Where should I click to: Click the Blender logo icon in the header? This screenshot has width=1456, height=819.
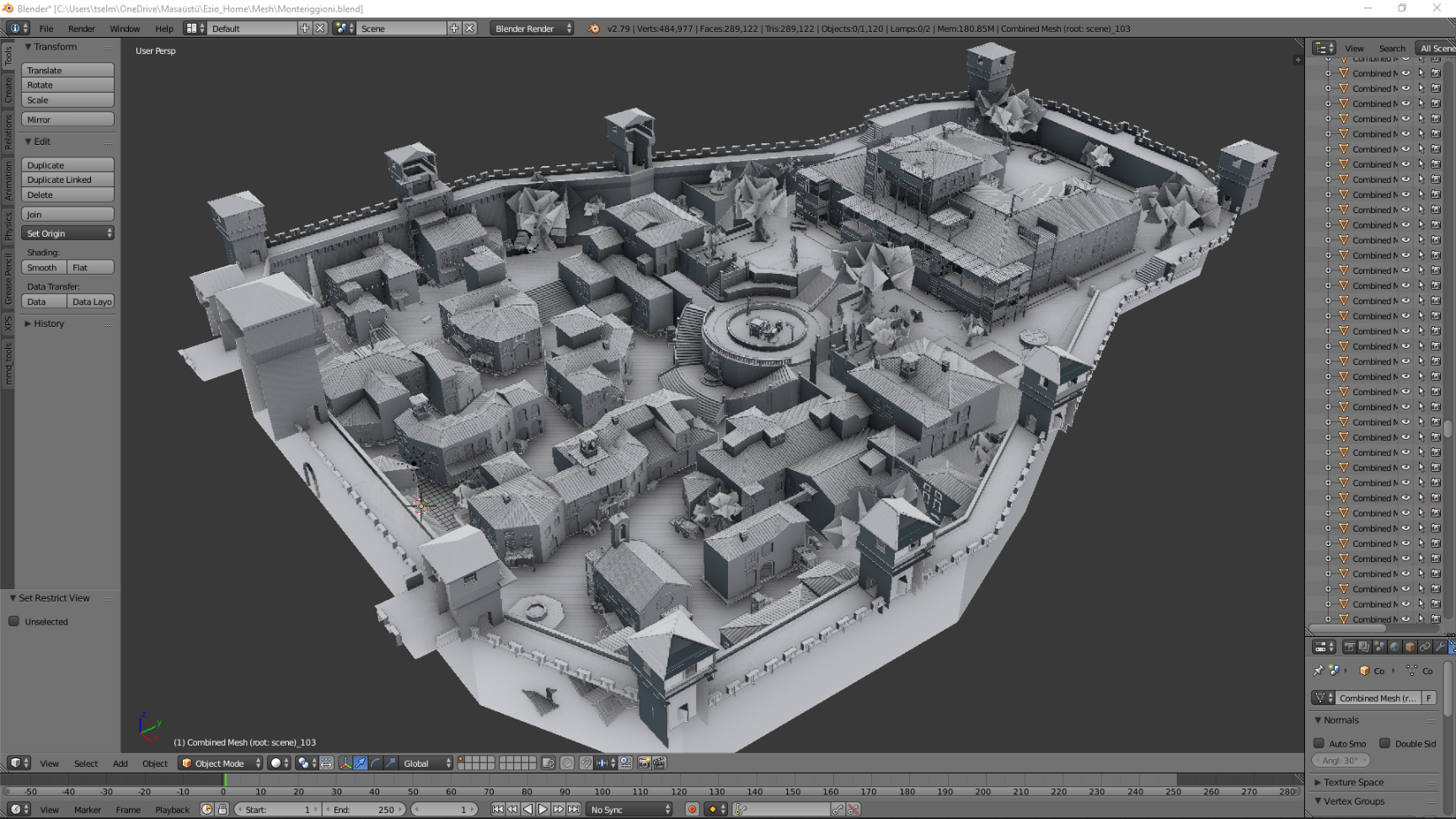(594, 28)
